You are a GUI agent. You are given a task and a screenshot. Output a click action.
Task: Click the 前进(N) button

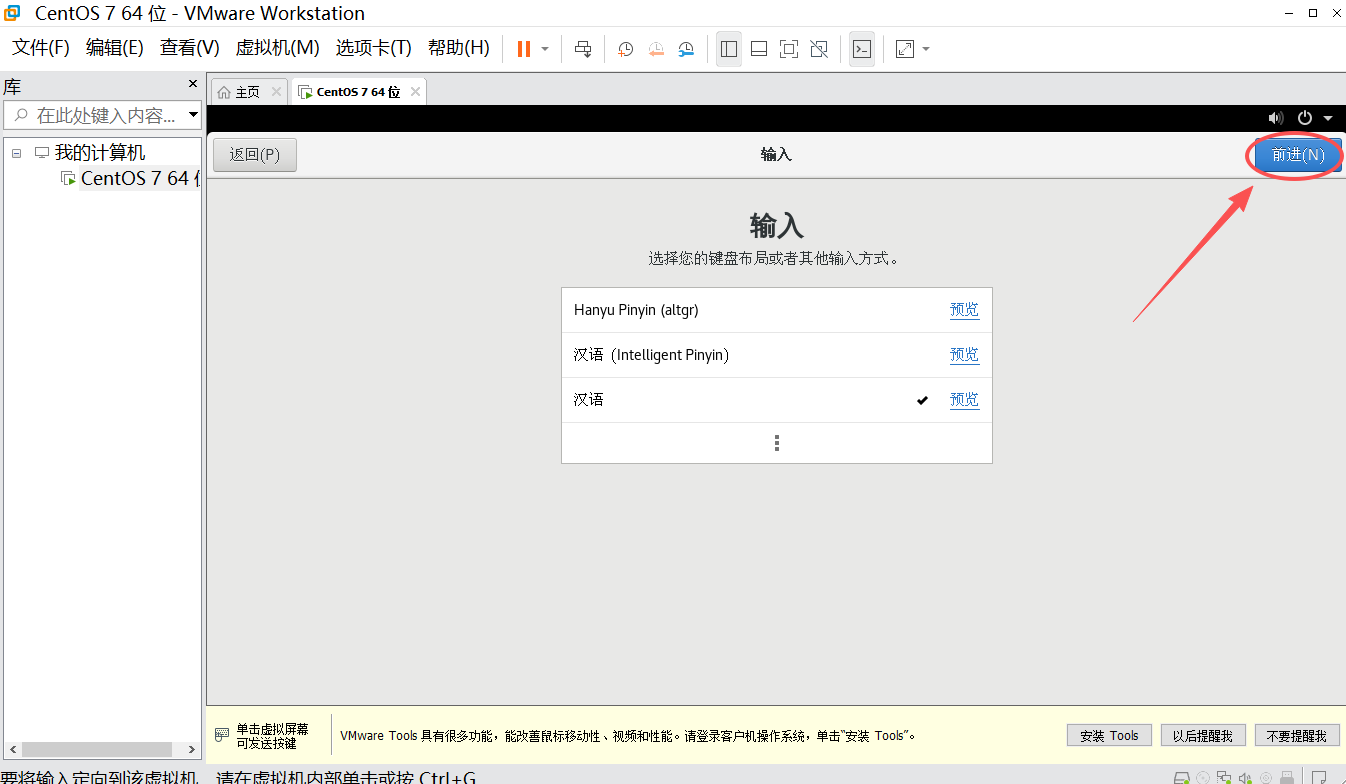pyautogui.click(x=1298, y=155)
